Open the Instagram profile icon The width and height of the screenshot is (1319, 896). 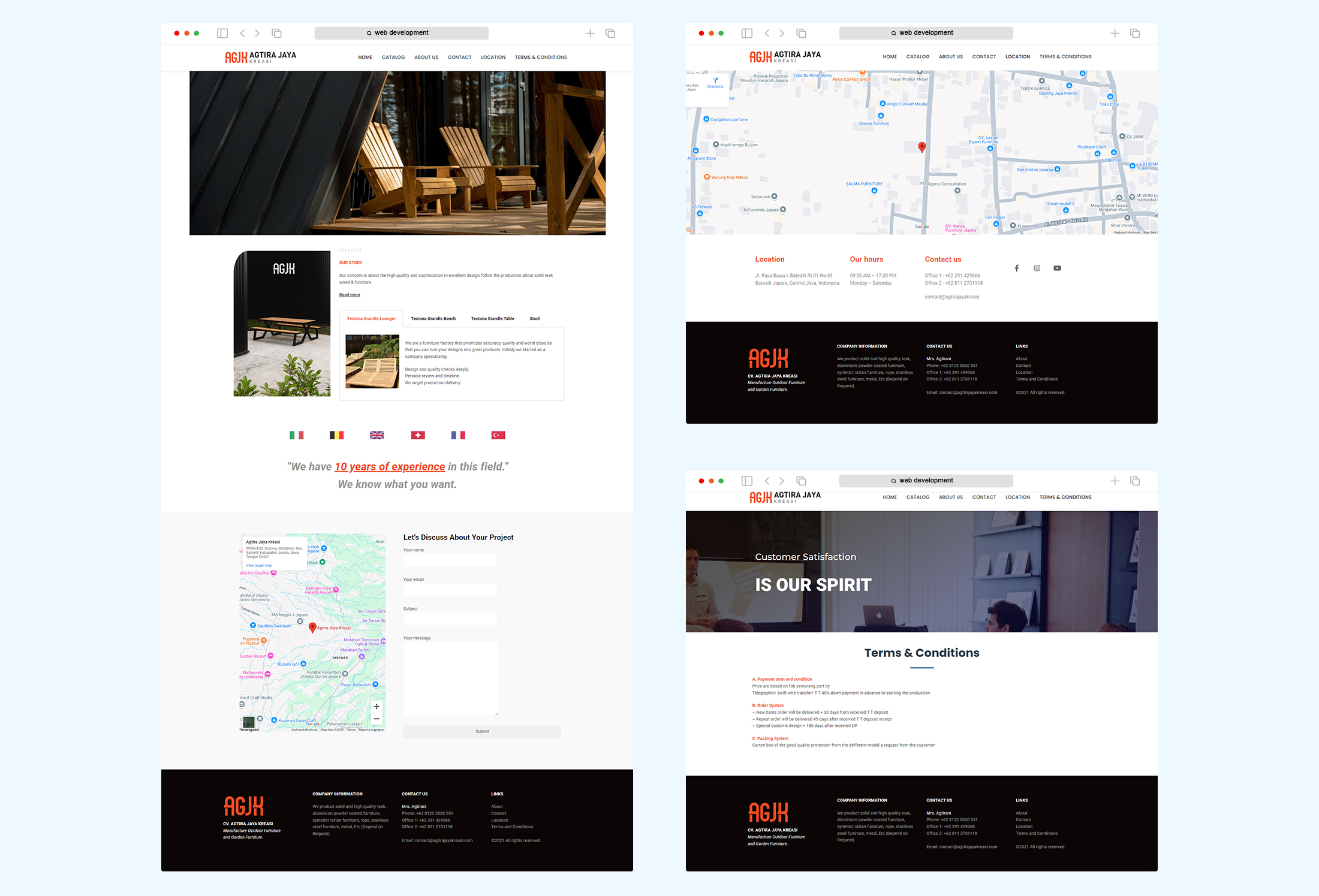tap(1037, 268)
